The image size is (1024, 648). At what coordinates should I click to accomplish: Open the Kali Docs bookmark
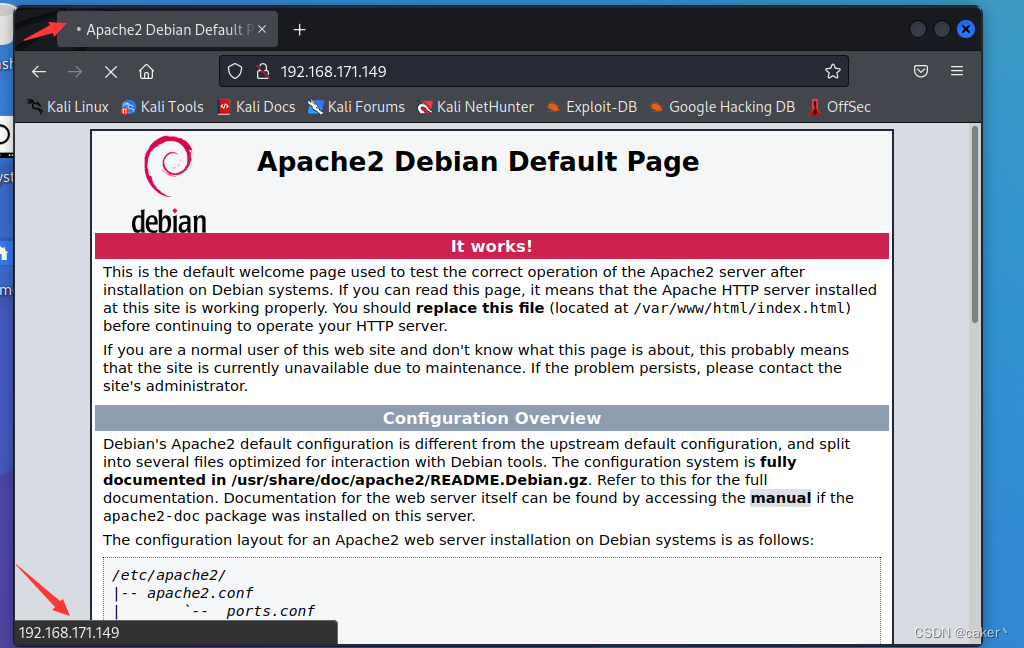[x=256, y=107]
